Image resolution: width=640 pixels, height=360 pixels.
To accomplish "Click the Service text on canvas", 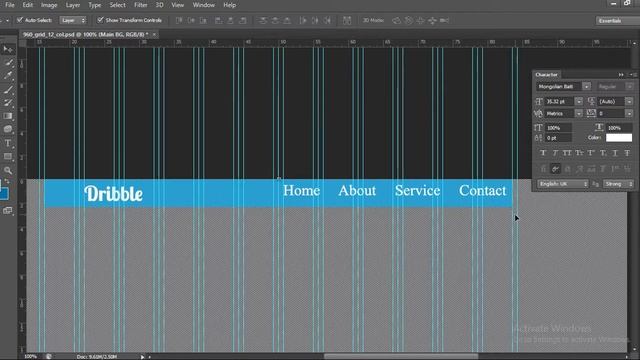I will (x=418, y=191).
